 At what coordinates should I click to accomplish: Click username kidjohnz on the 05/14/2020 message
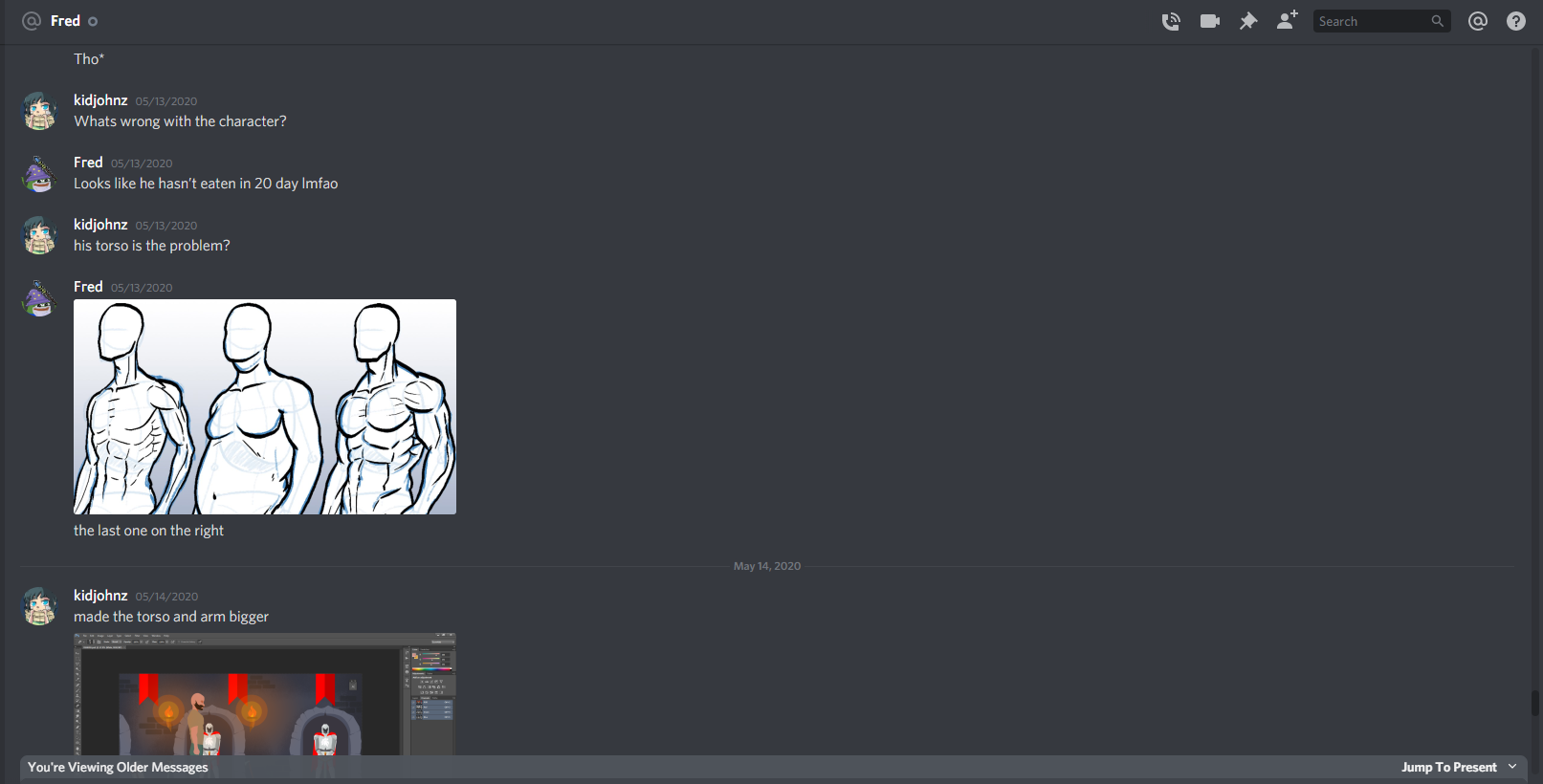(100, 596)
